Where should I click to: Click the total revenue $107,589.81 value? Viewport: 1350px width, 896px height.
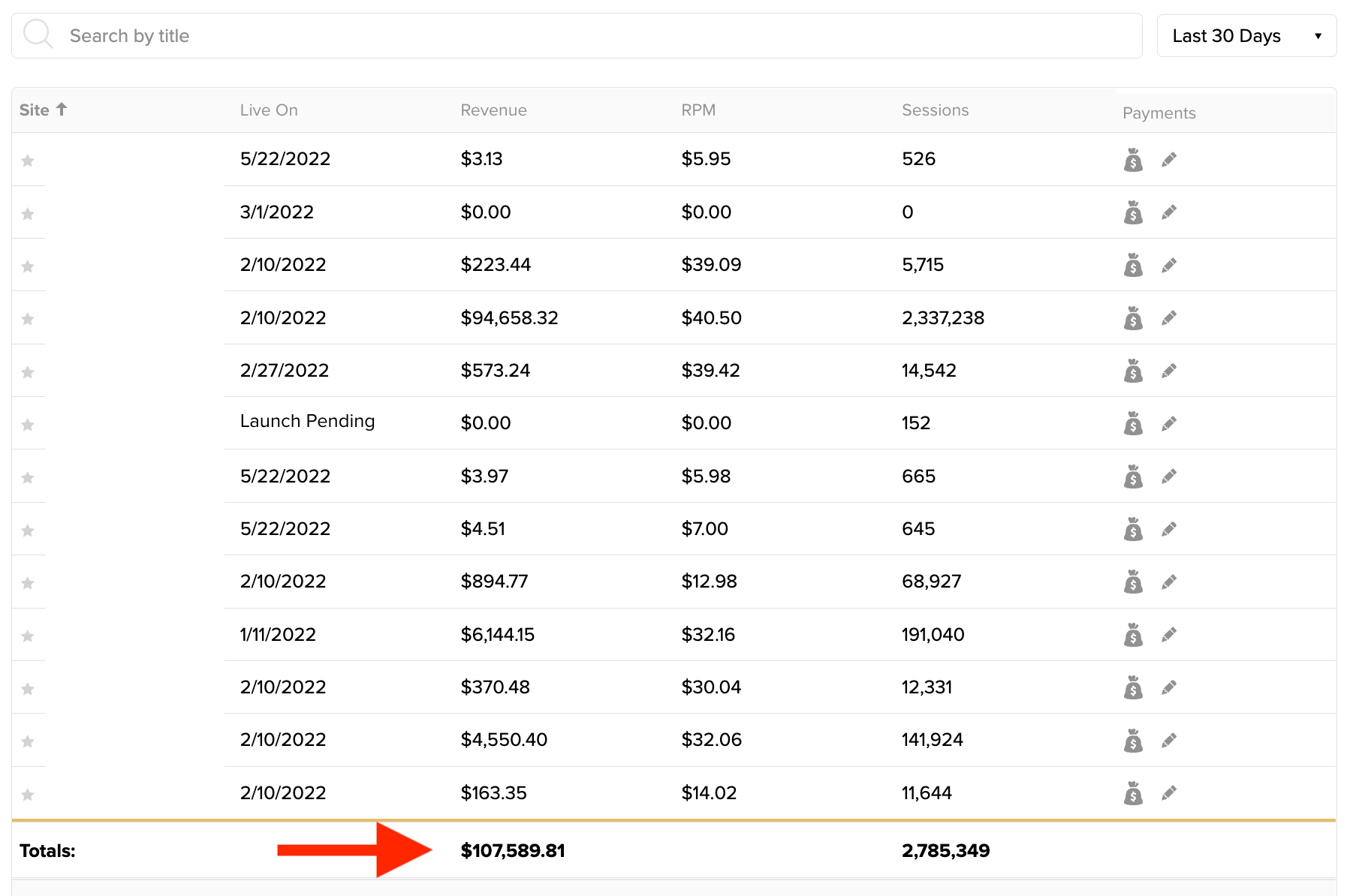[513, 851]
